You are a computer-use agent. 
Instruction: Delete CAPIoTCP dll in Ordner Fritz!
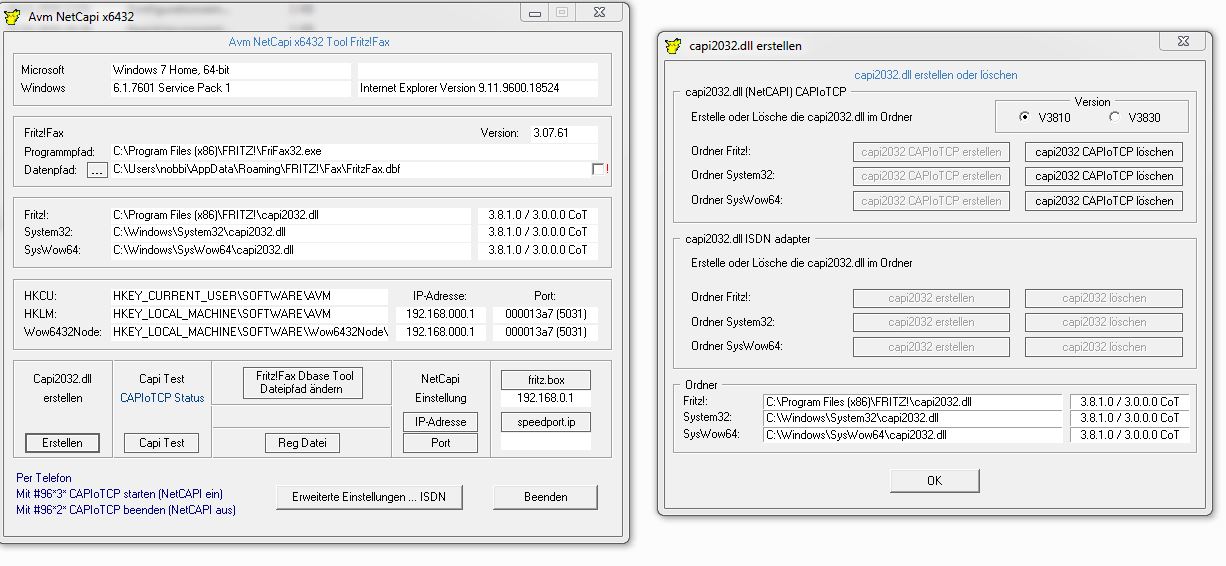pos(1104,152)
